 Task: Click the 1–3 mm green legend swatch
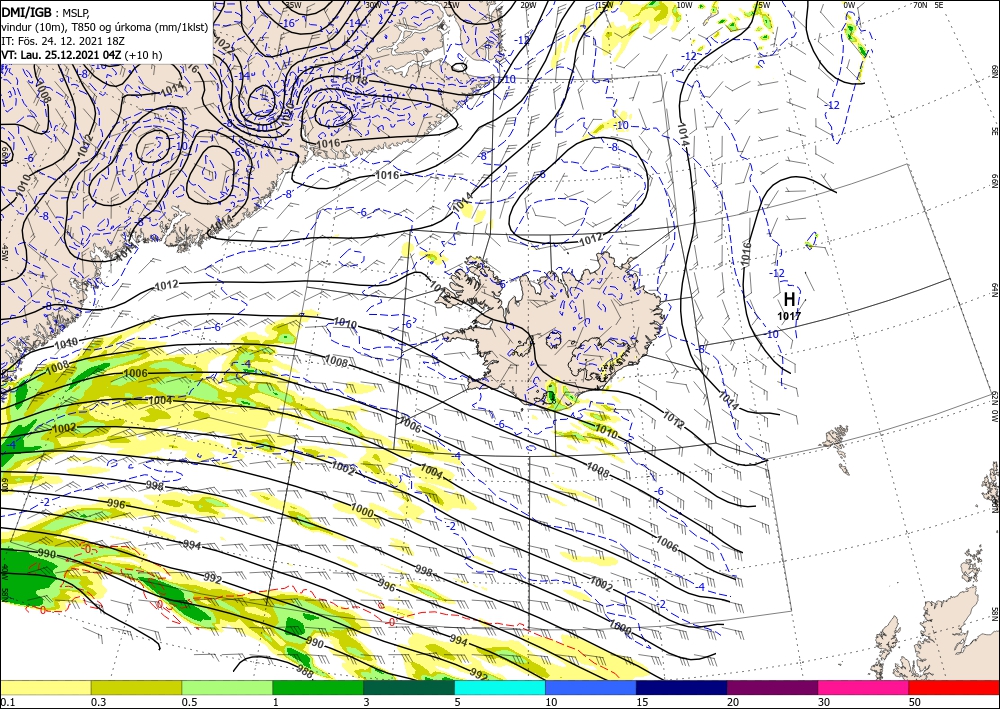[x=318, y=687]
